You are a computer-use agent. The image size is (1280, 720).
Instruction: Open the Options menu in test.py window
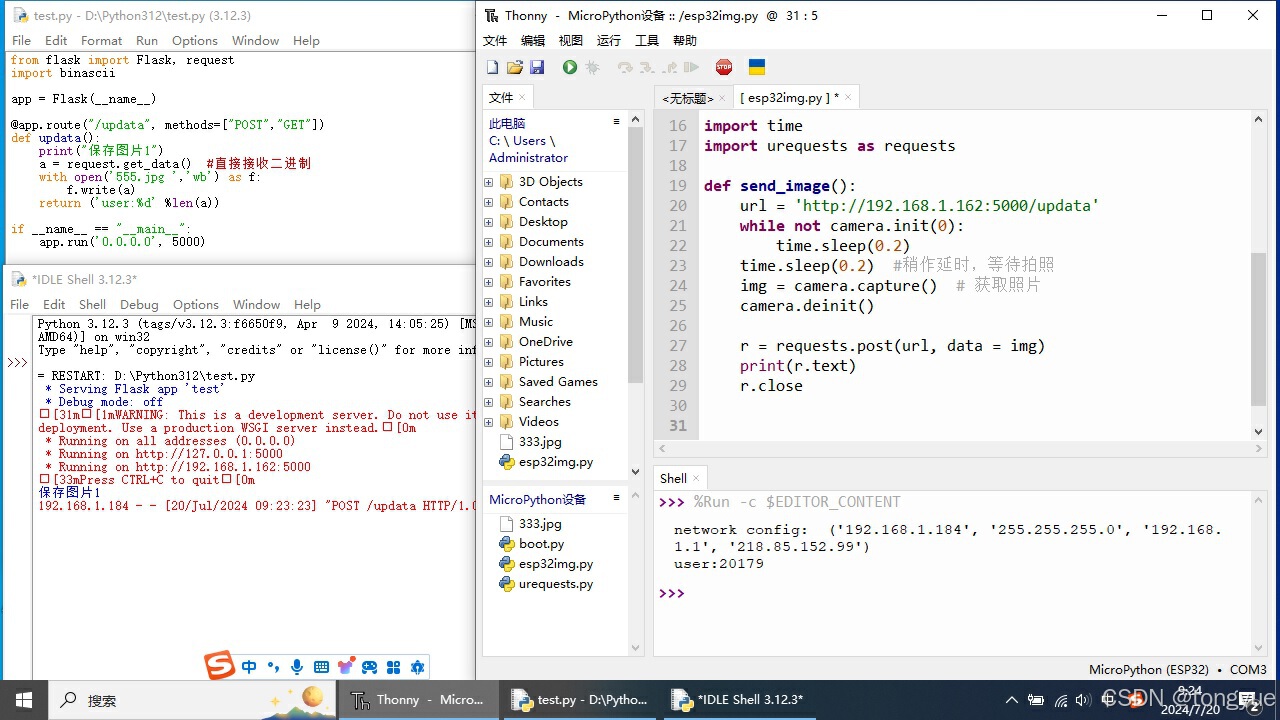click(194, 41)
